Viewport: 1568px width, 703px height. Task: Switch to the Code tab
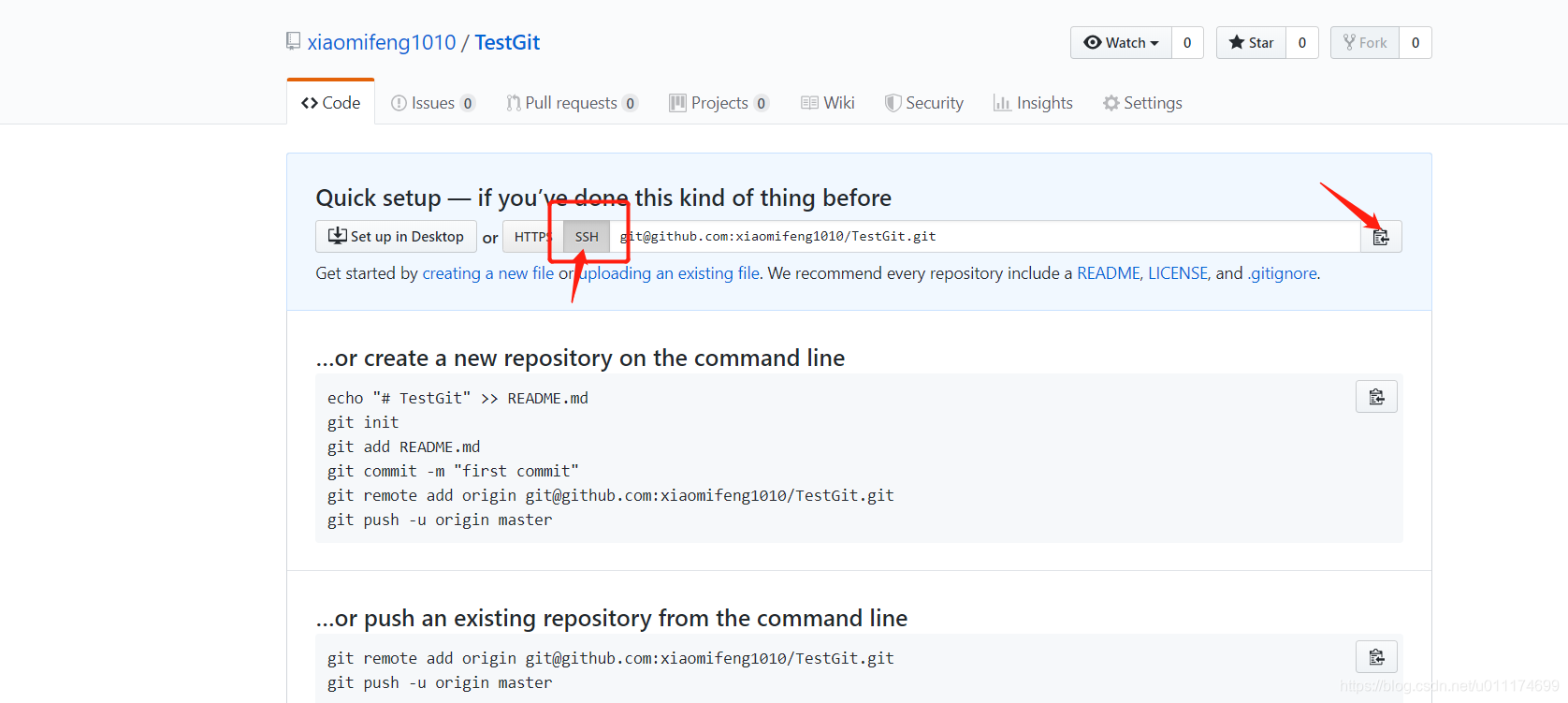tap(330, 103)
